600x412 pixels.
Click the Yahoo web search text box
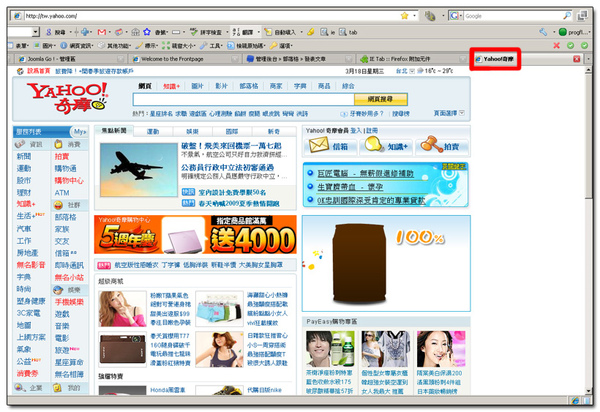point(243,99)
